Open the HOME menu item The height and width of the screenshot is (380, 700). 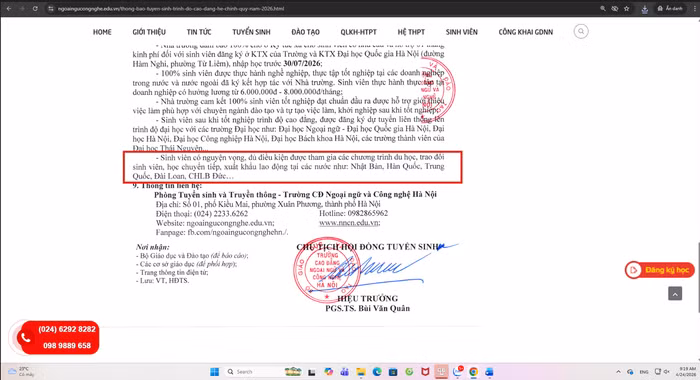click(102, 32)
